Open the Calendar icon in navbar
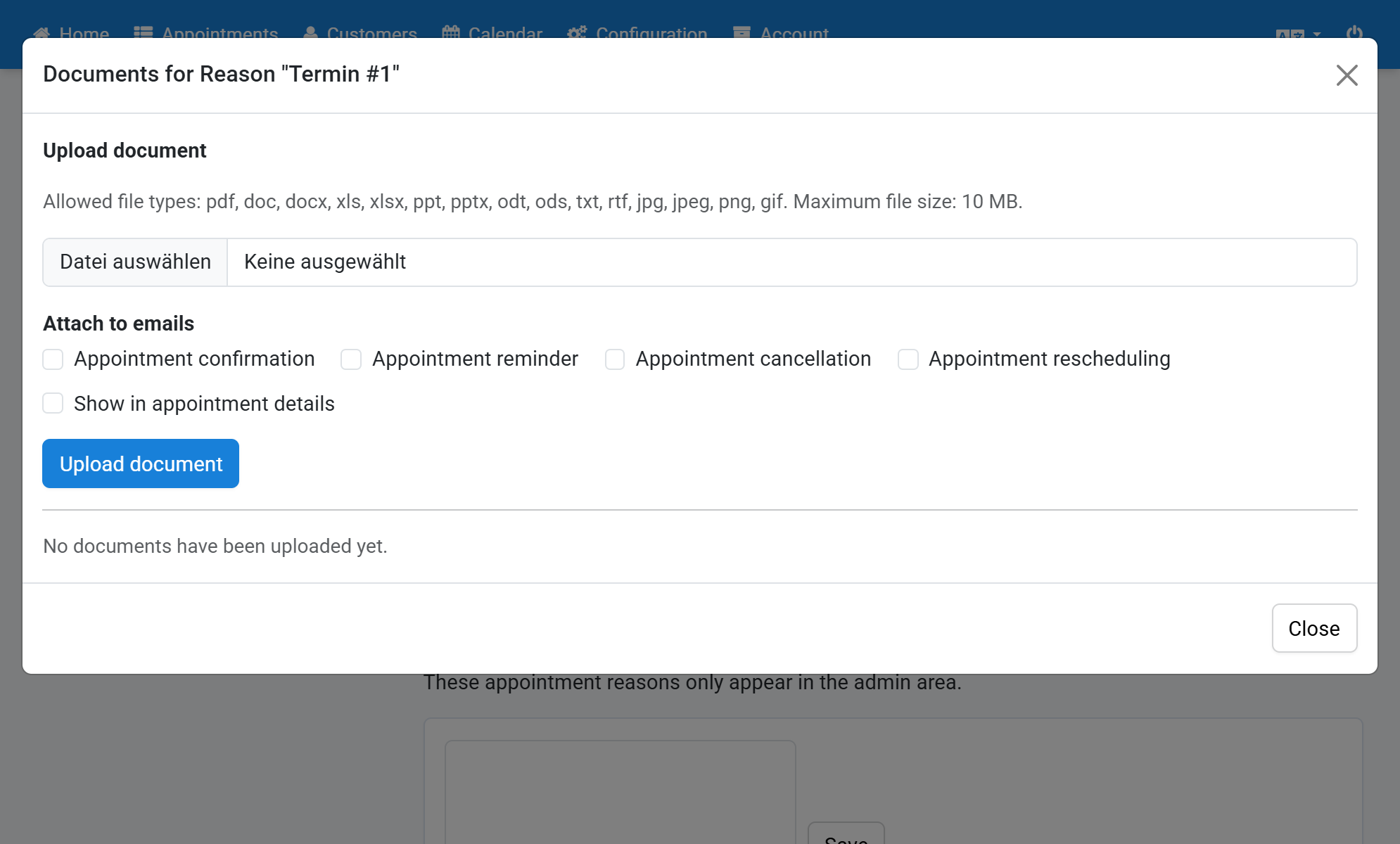Image resolution: width=1400 pixels, height=844 pixels. 451,32
